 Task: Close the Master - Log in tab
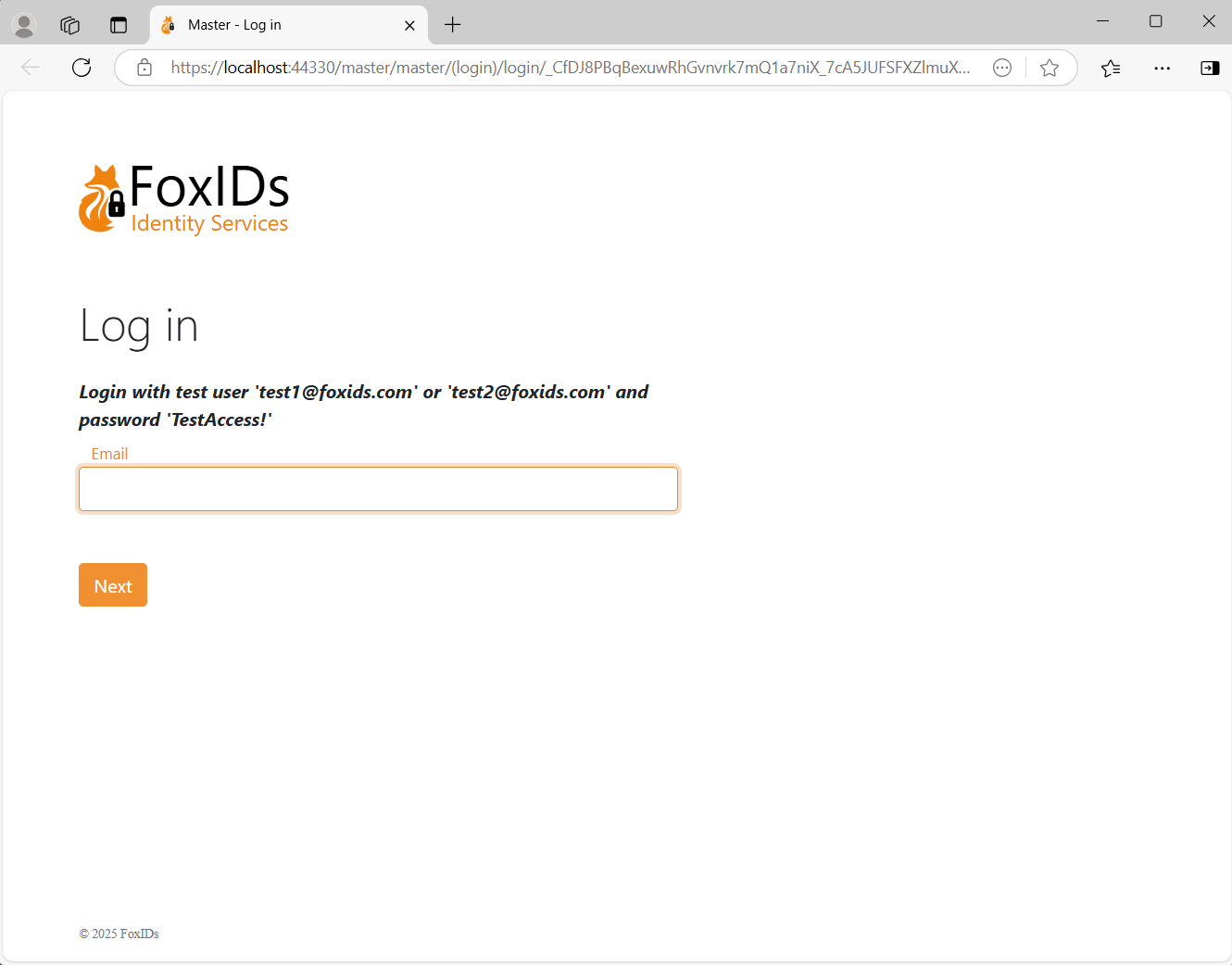click(x=409, y=25)
